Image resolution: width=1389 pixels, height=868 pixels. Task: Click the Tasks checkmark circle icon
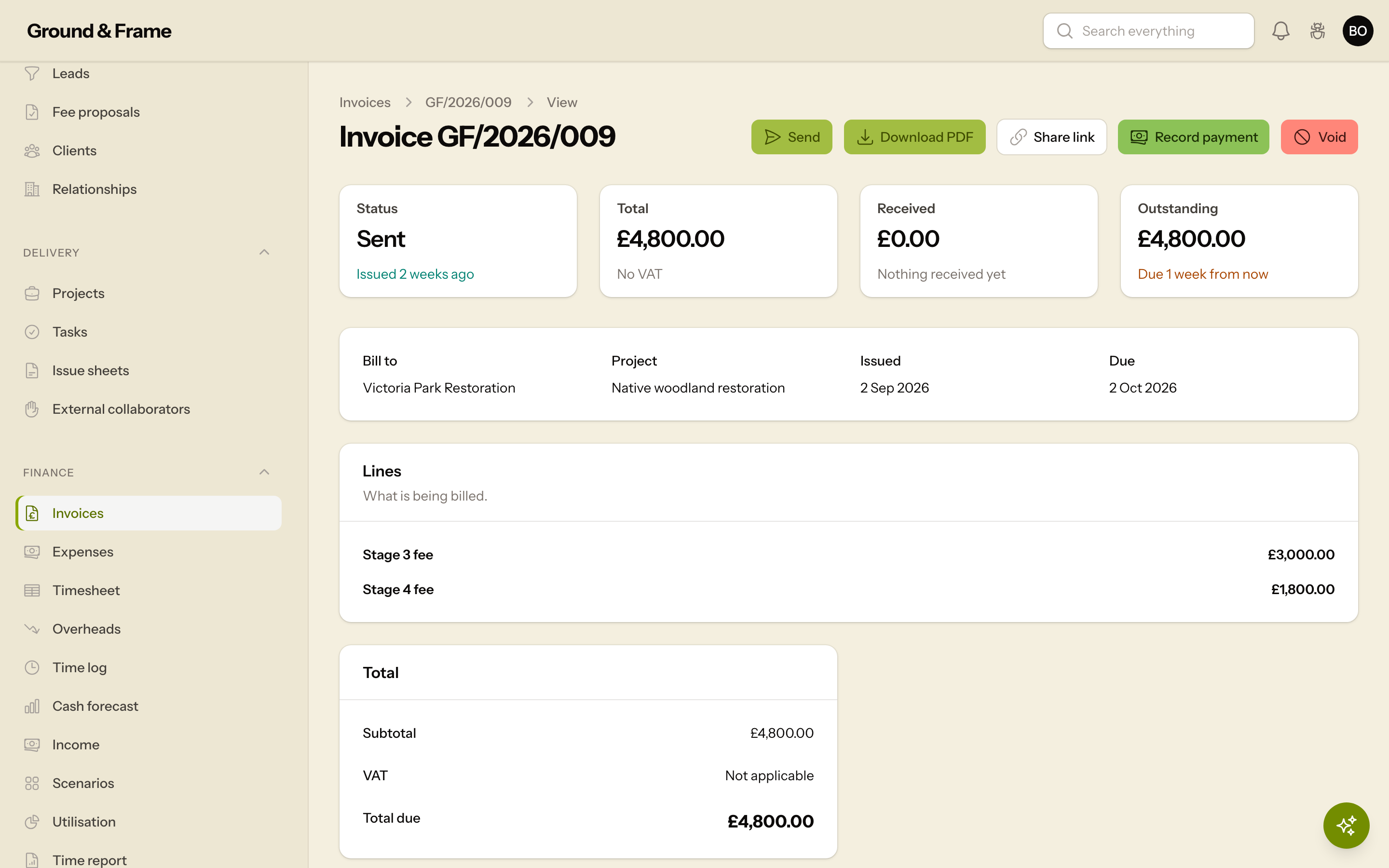(32, 332)
